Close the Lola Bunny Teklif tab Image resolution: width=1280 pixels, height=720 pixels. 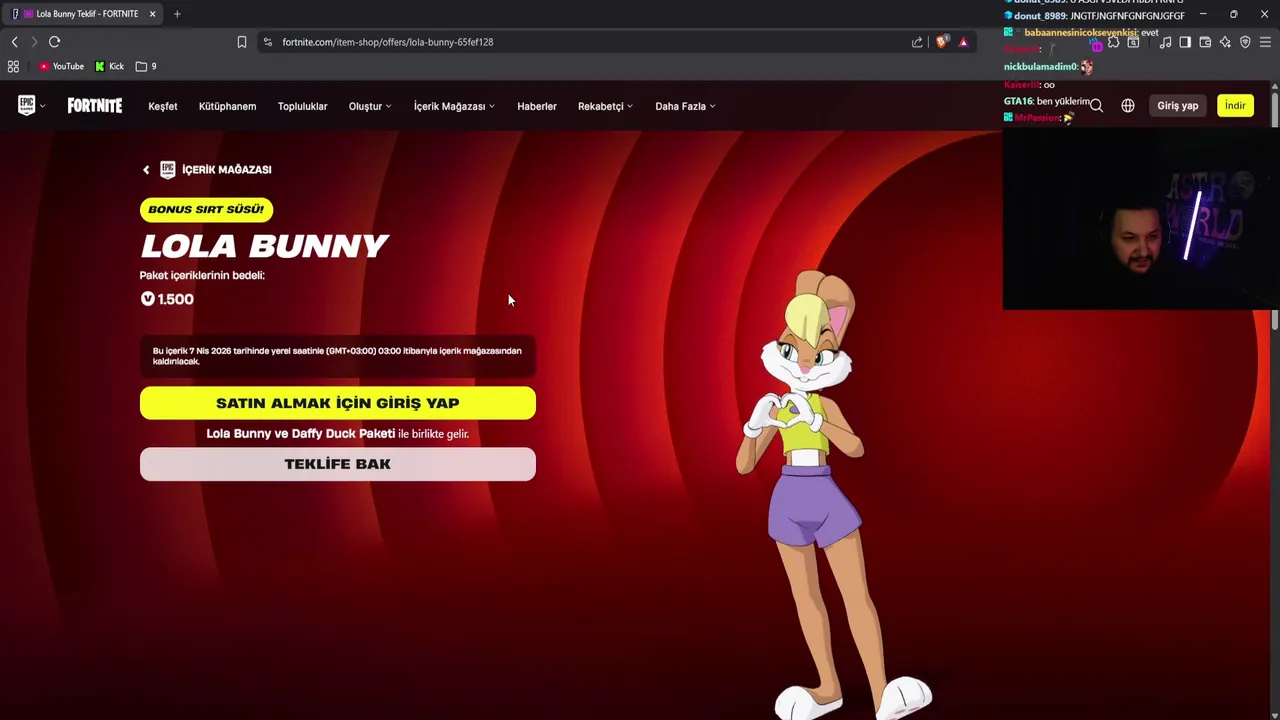tap(152, 14)
